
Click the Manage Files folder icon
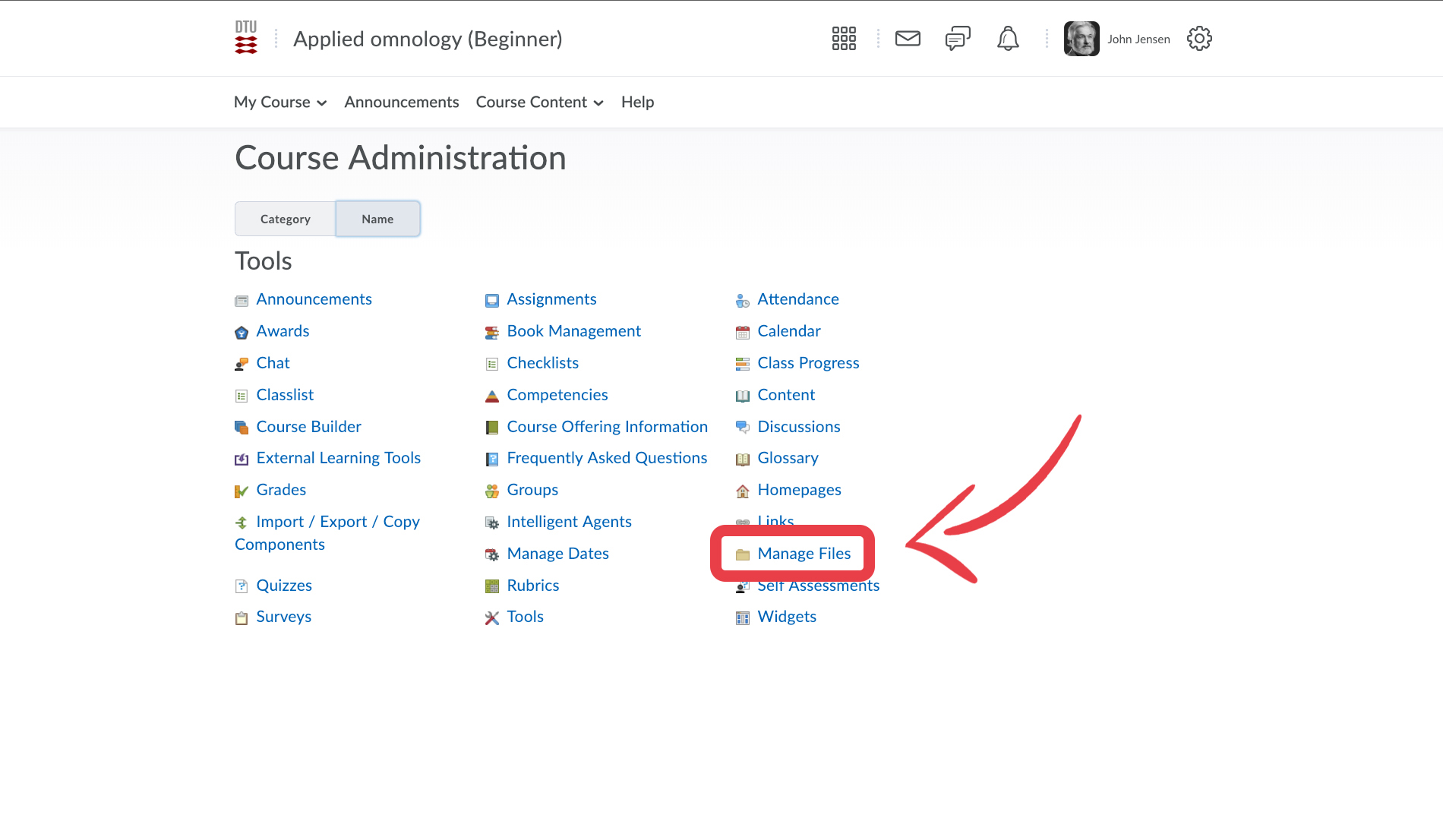743,554
